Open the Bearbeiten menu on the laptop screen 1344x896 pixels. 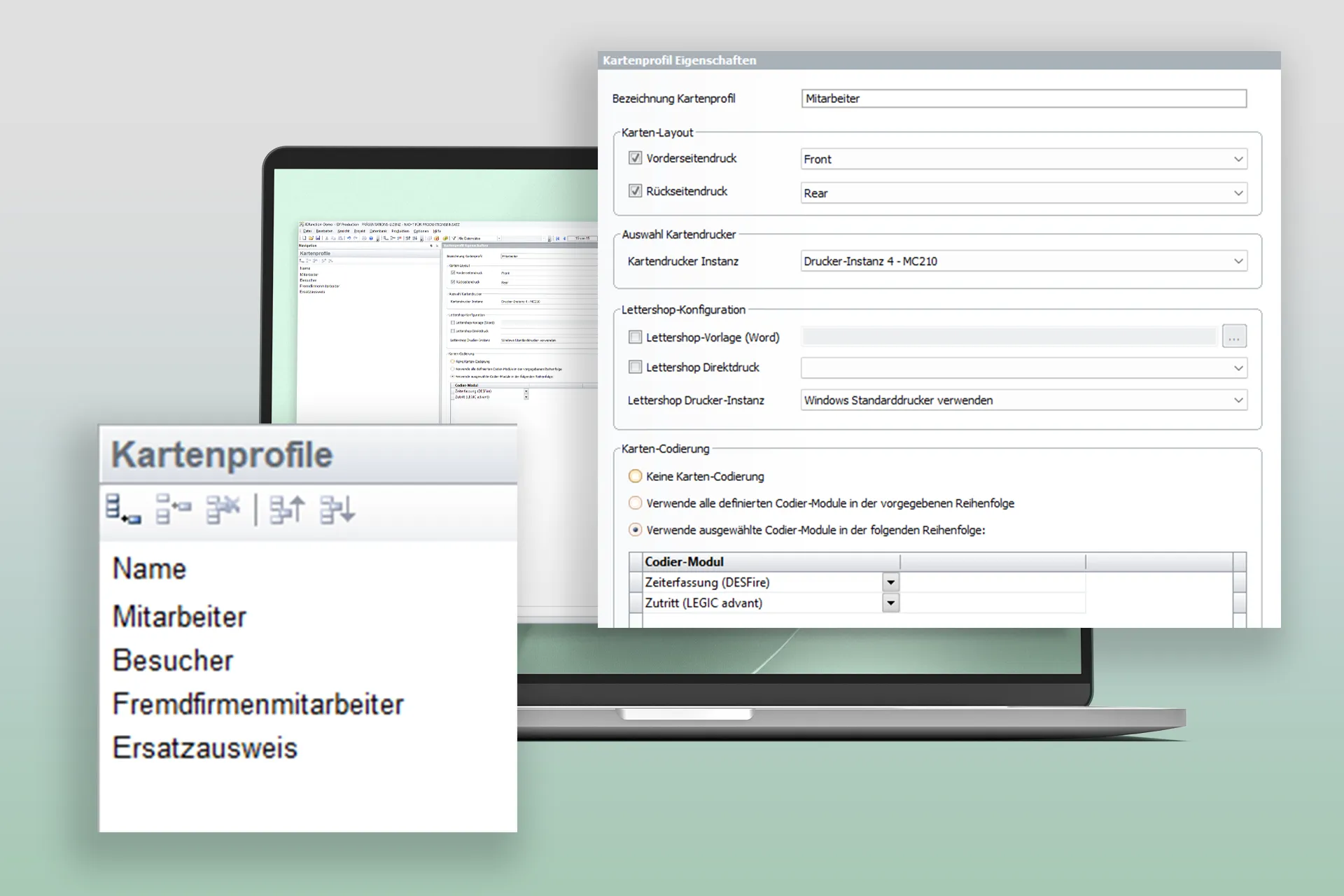(324, 231)
